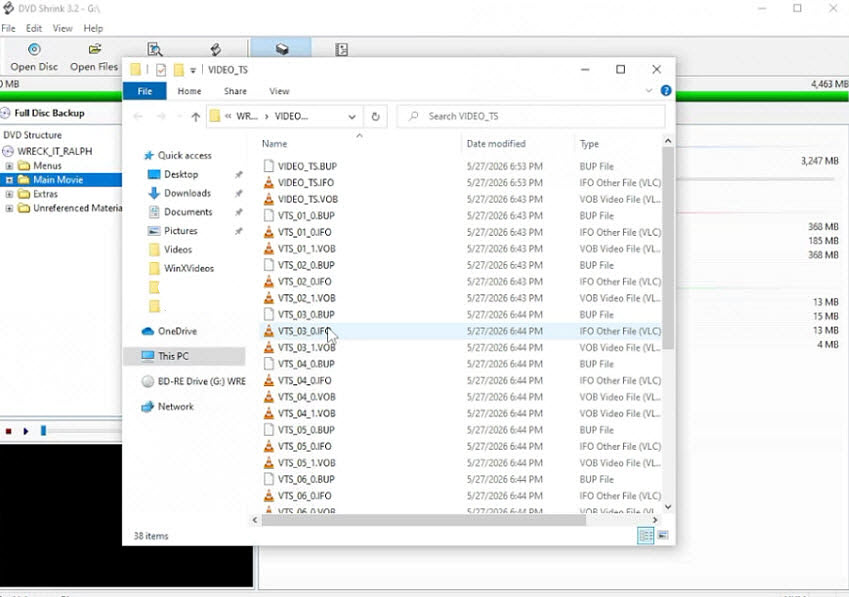Click the vertical scrollbar up arrow in Explorer
849x597 pixels.
(668, 141)
